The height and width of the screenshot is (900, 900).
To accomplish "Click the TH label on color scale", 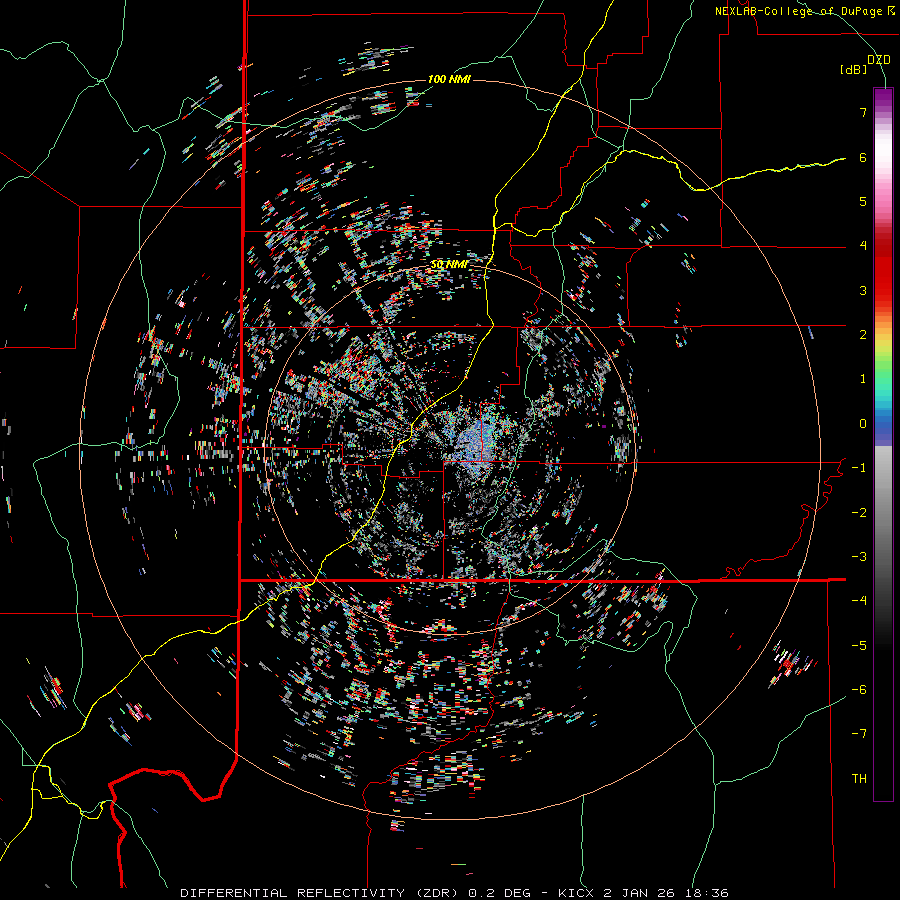I will pos(859,779).
